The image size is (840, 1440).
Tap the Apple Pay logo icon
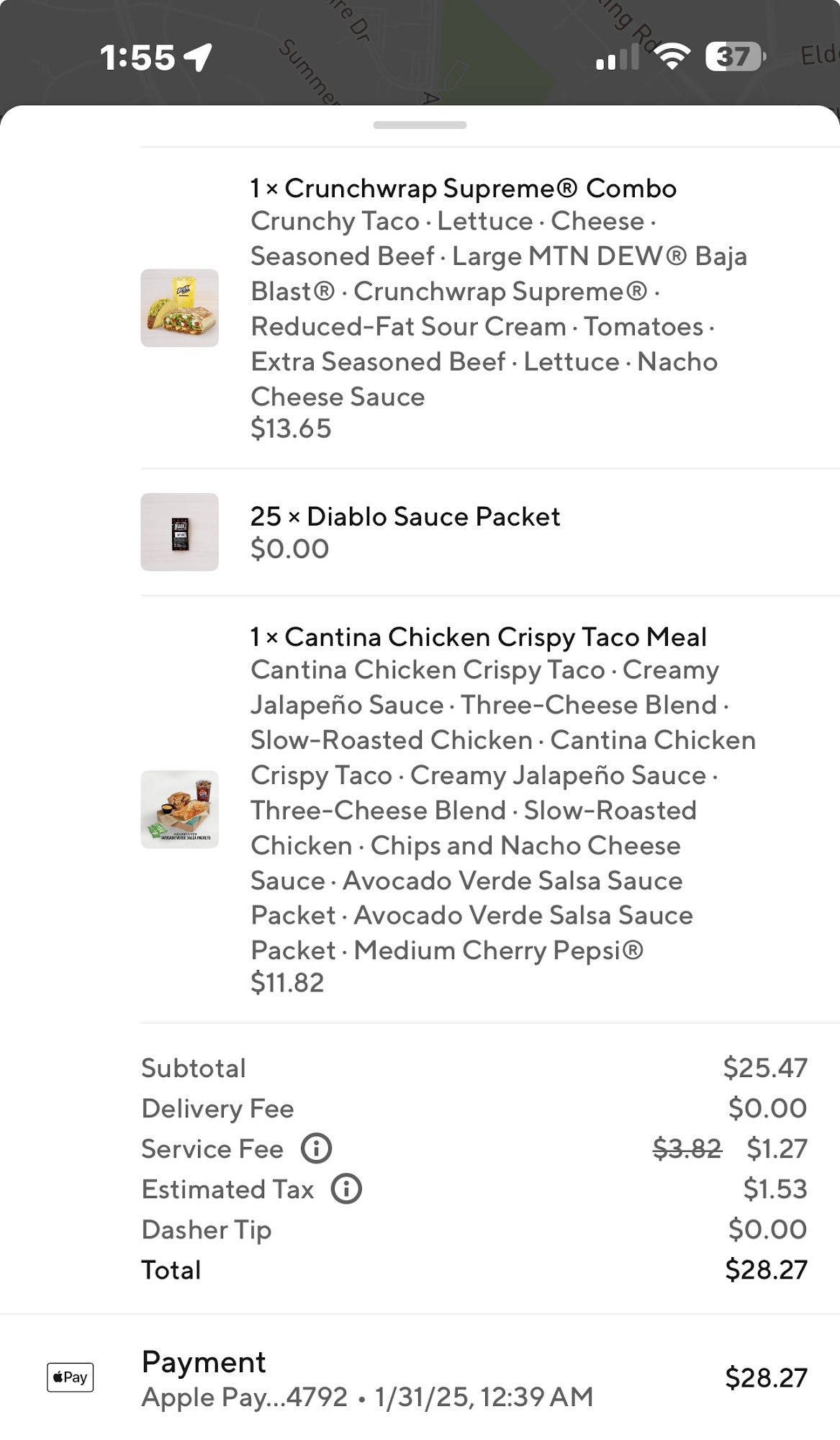tap(70, 1377)
